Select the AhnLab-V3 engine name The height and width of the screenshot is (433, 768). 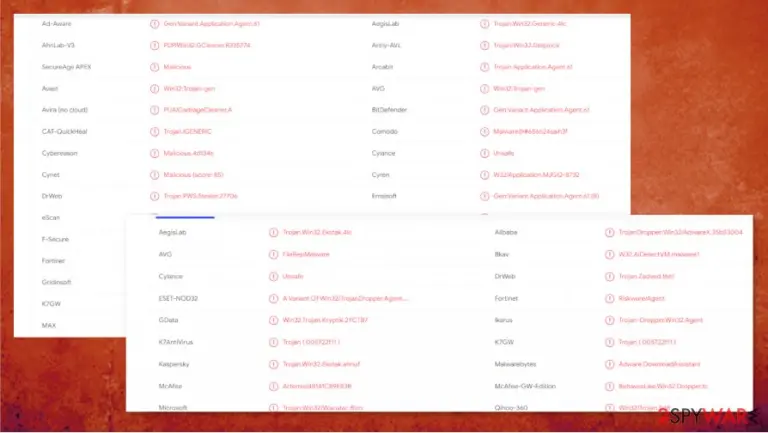[58, 45]
